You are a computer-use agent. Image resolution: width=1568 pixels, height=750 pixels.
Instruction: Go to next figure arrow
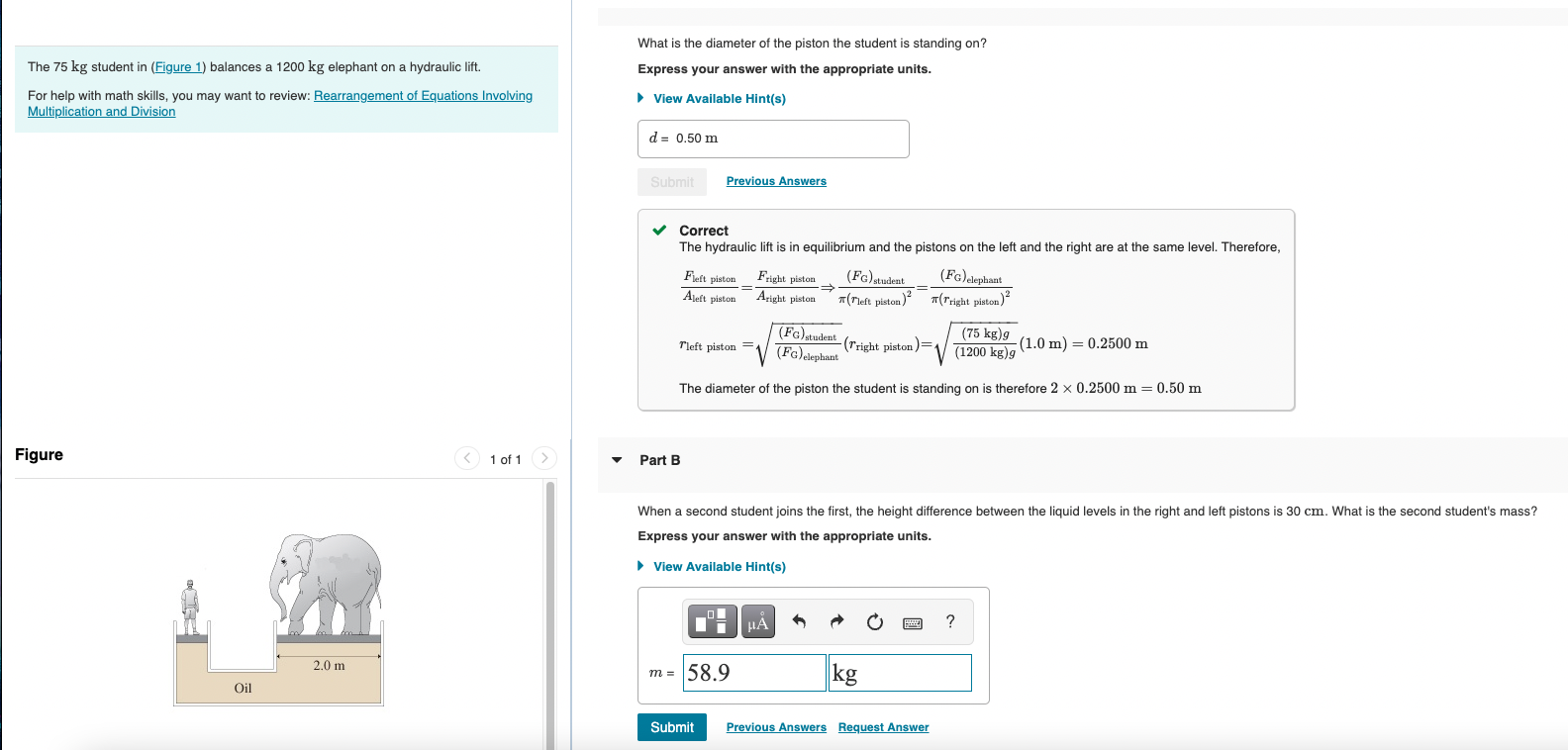click(544, 458)
